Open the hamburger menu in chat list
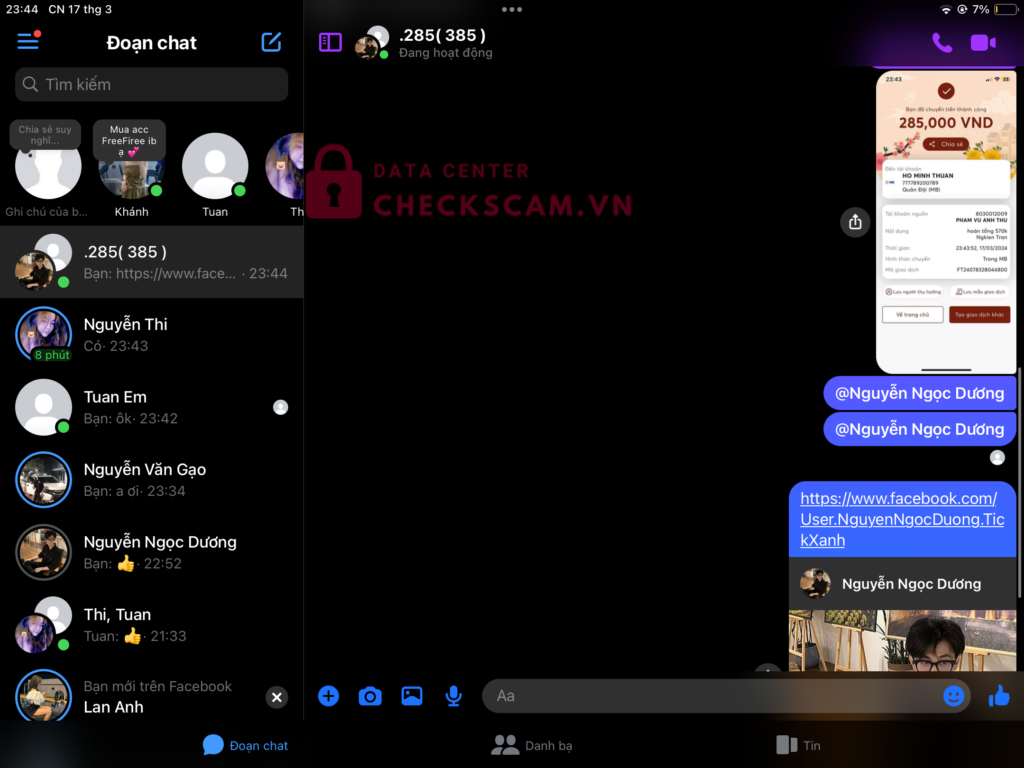Image resolution: width=1024 pixels, height=768 pixels. pos(28,42)
